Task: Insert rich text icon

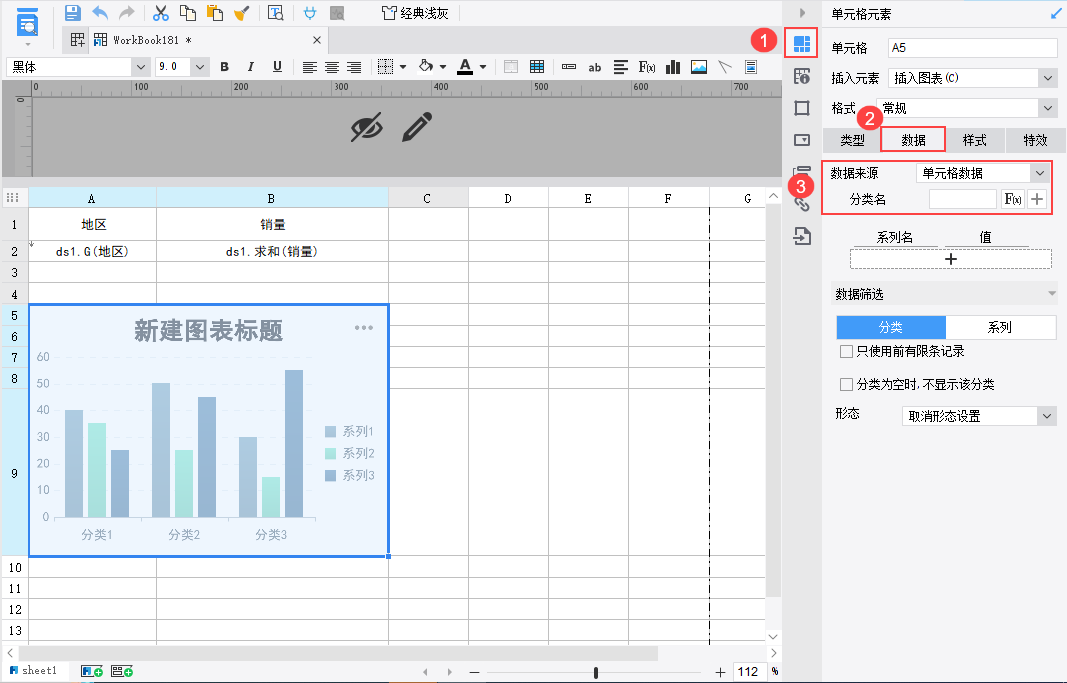Action: (621, 67)
